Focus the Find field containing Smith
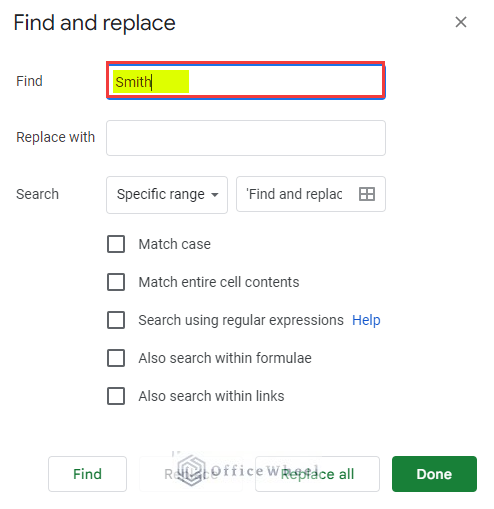494x509 pixels. point(246,81)
